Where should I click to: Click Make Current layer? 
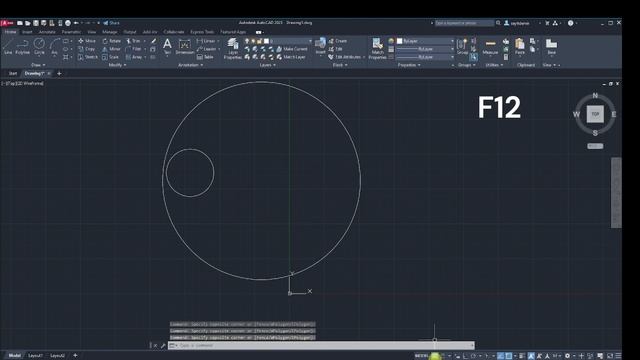(291, 49)
